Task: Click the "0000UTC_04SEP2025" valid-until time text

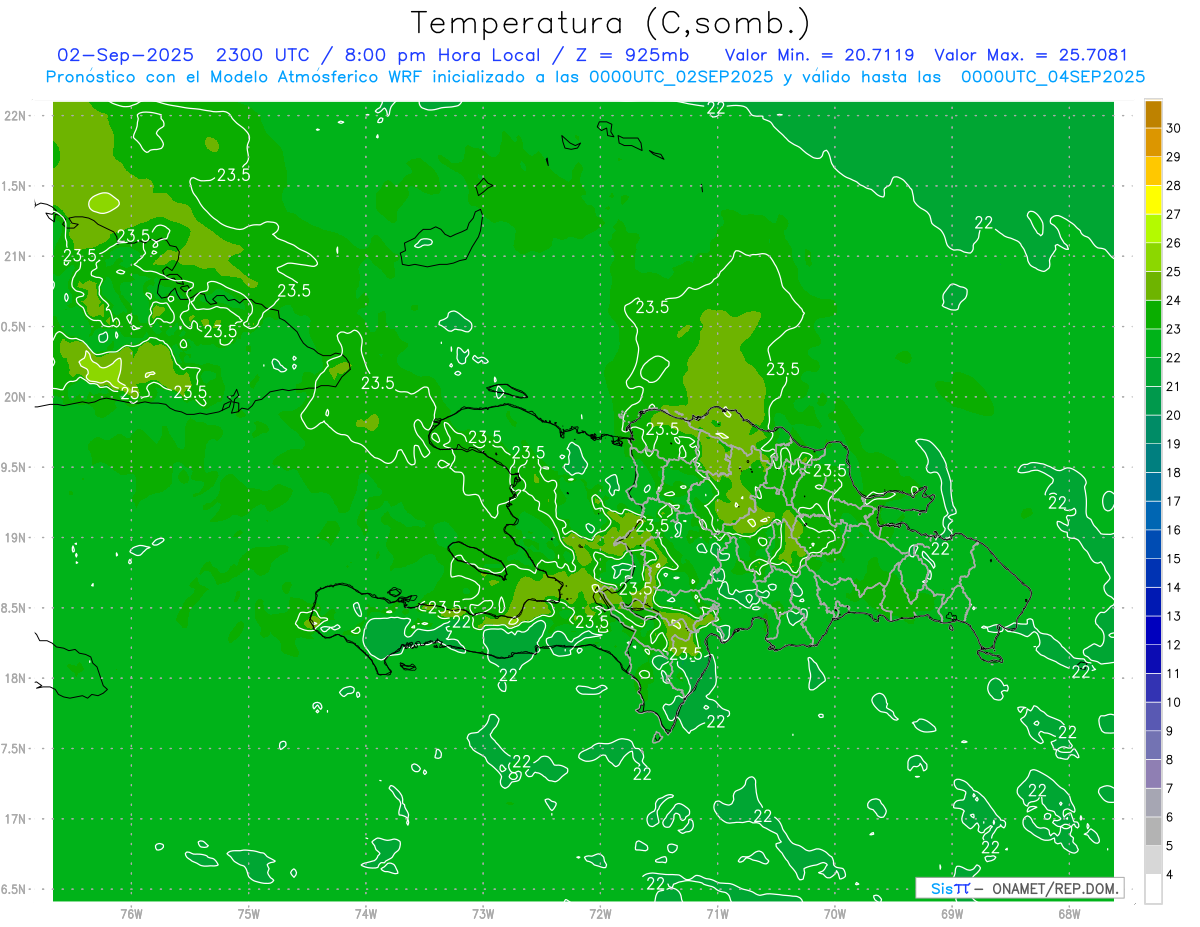Action: [1053, 77]
